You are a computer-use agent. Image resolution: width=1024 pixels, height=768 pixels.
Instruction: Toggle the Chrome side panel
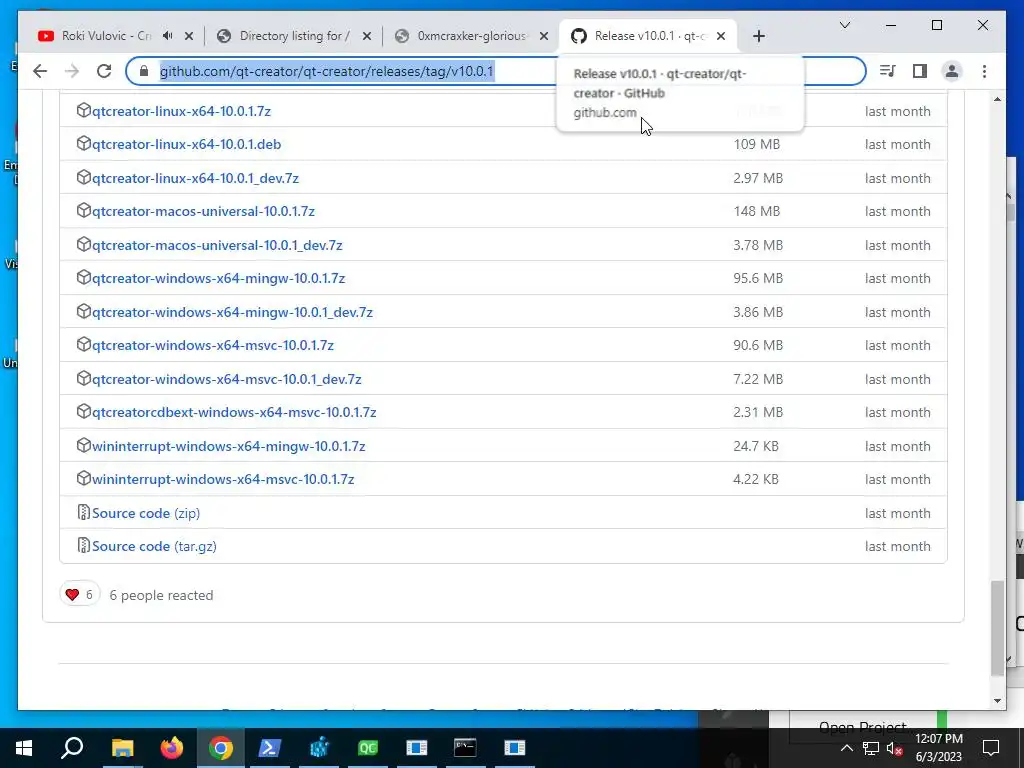[x=920, y=71]
